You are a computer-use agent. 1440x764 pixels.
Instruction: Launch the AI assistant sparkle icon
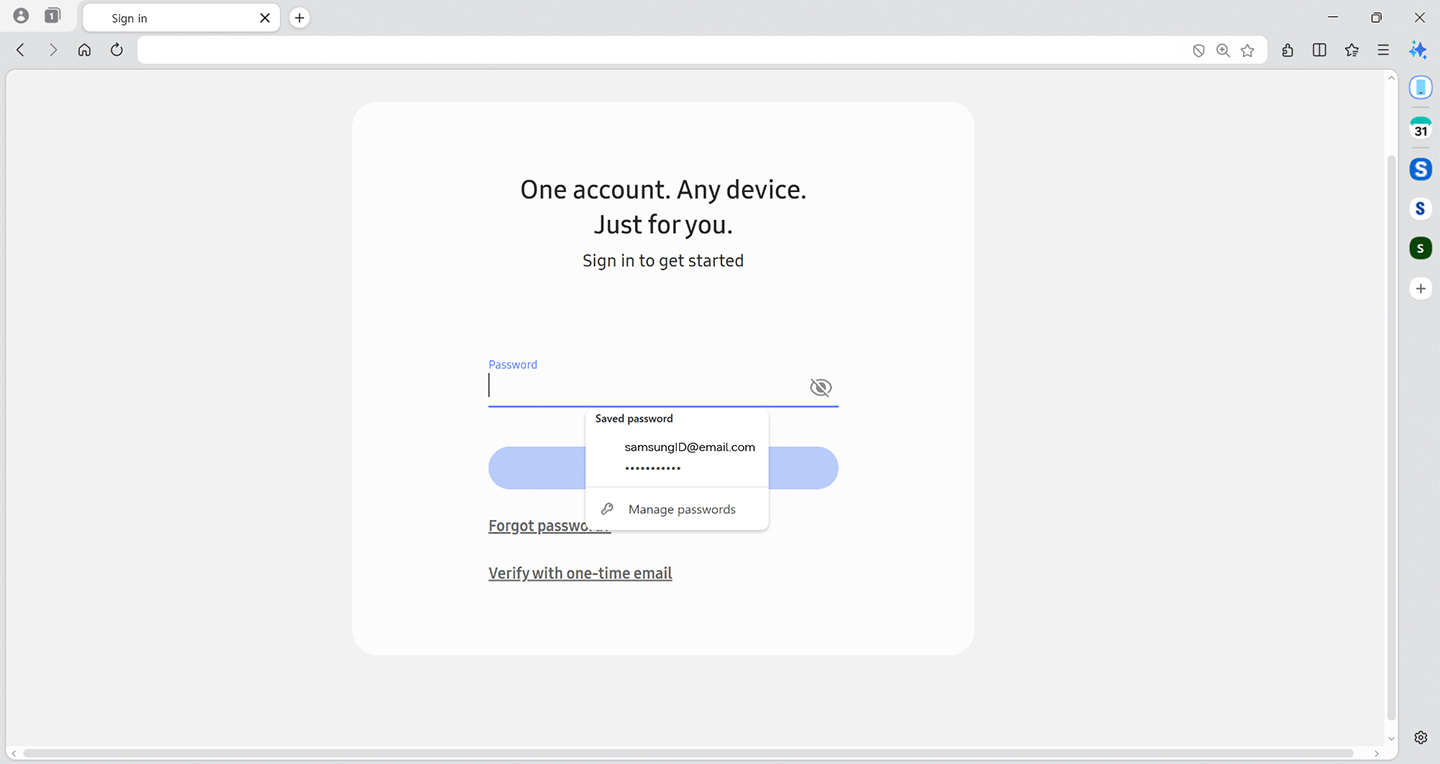[1419, 49]
